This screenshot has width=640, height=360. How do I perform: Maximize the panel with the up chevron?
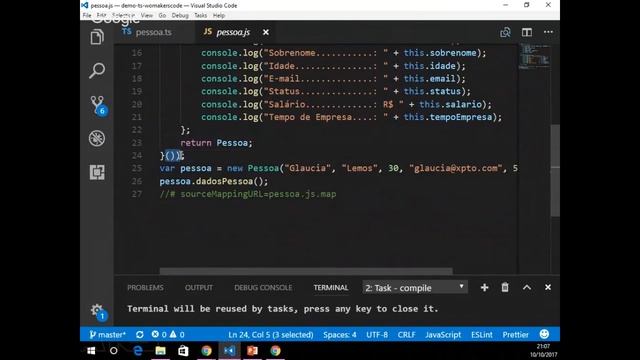pyautogui.click(x=527, y=287)
